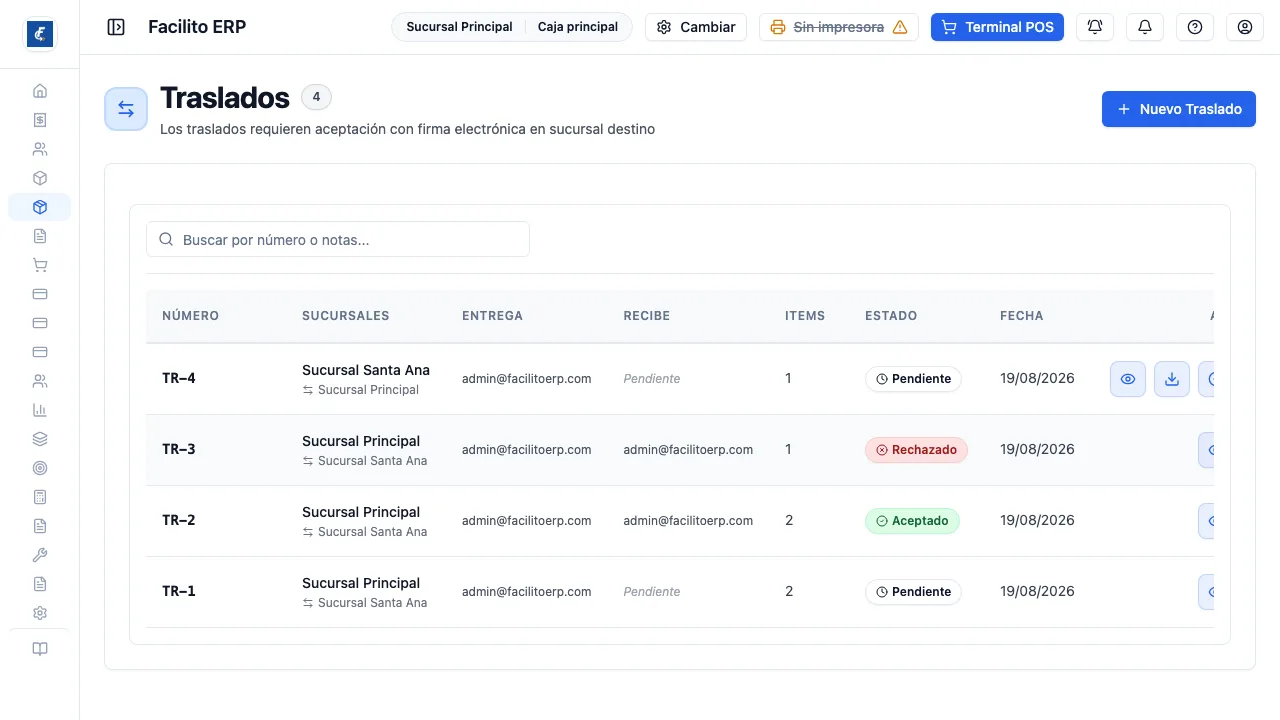Select transfer number TR-1
This screenshot has height=720, width=1280.
point(179,591)
